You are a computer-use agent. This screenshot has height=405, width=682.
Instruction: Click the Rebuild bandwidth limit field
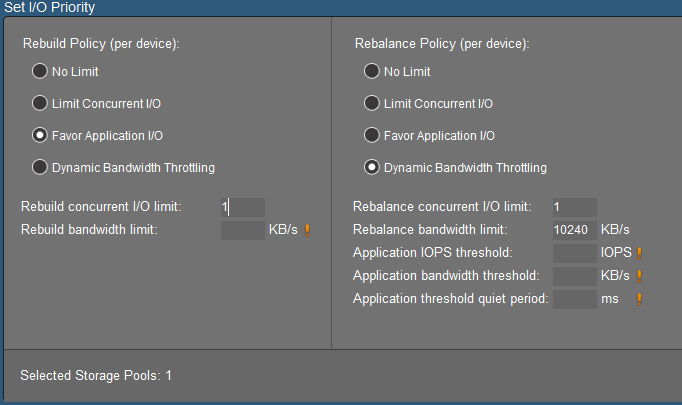click(x=243, y=230)
